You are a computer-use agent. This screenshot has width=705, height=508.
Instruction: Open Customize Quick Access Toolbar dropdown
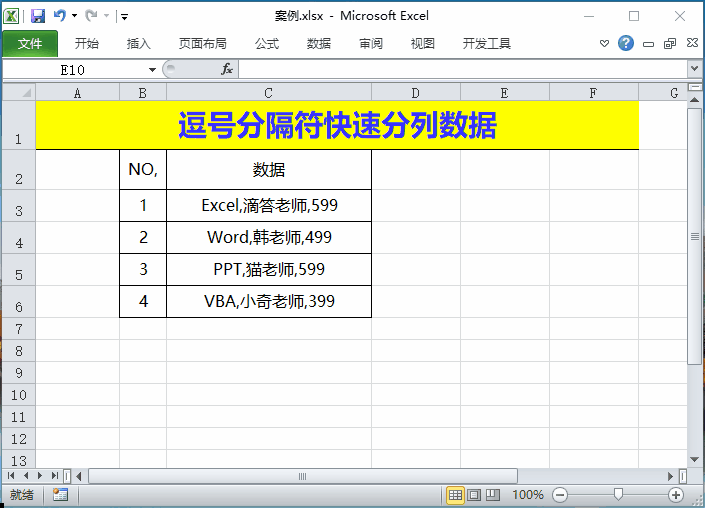coord(123,17)
